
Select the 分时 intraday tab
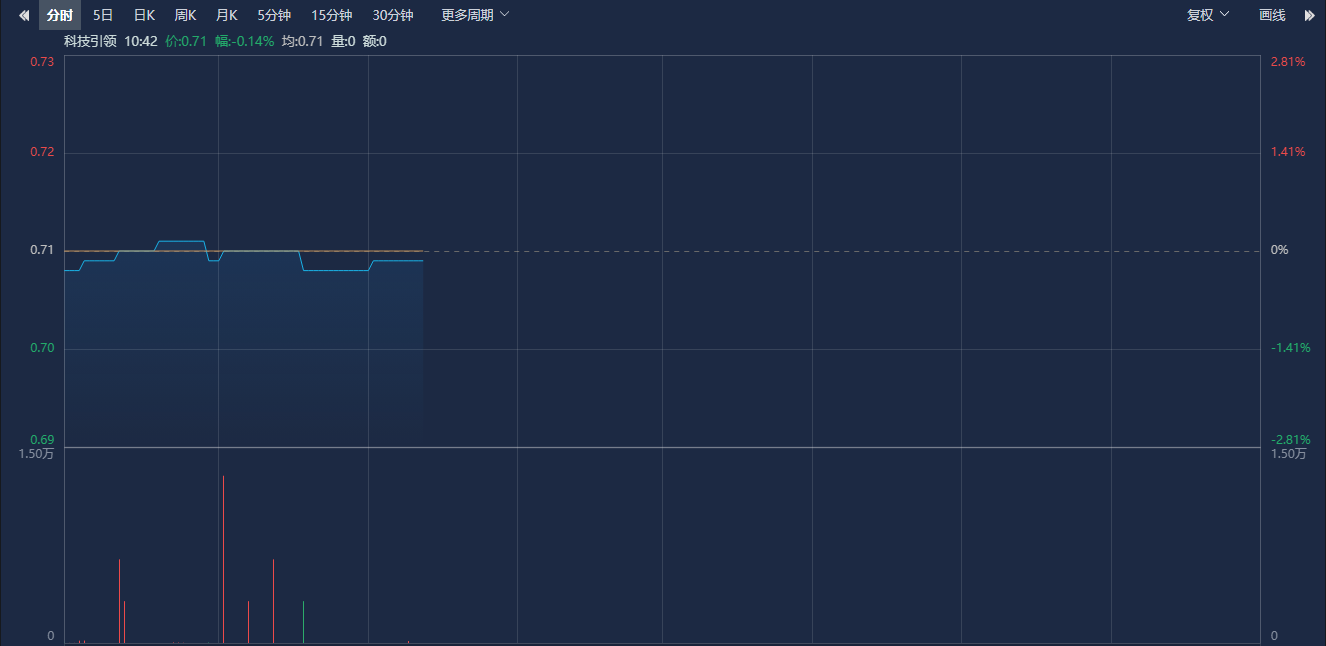pos(60,15)
